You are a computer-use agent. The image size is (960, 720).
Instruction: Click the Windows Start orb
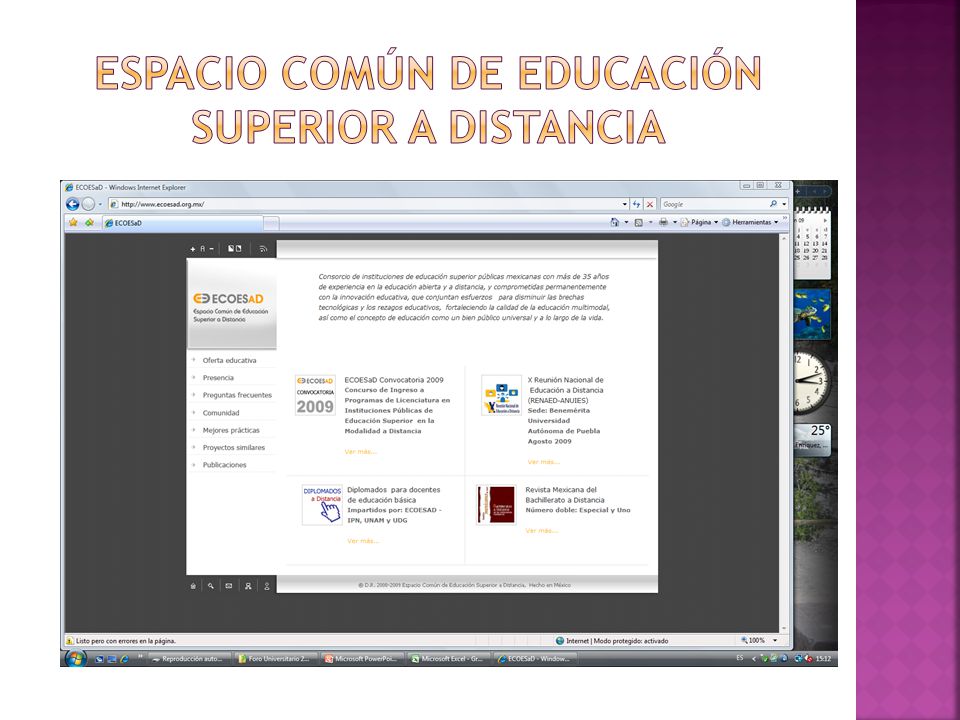(75, 659)
